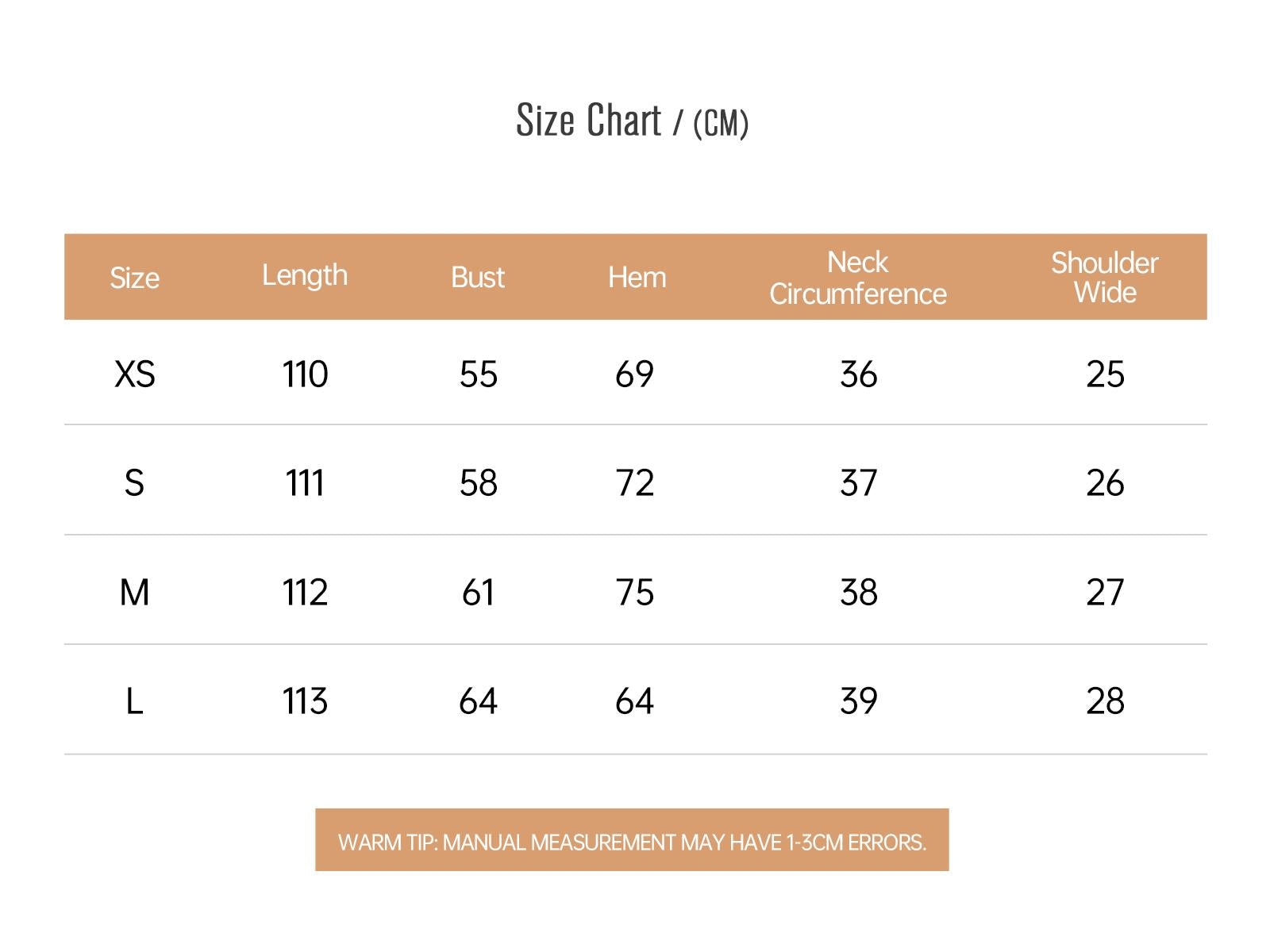Select the M size row label

tap(134, 592)
